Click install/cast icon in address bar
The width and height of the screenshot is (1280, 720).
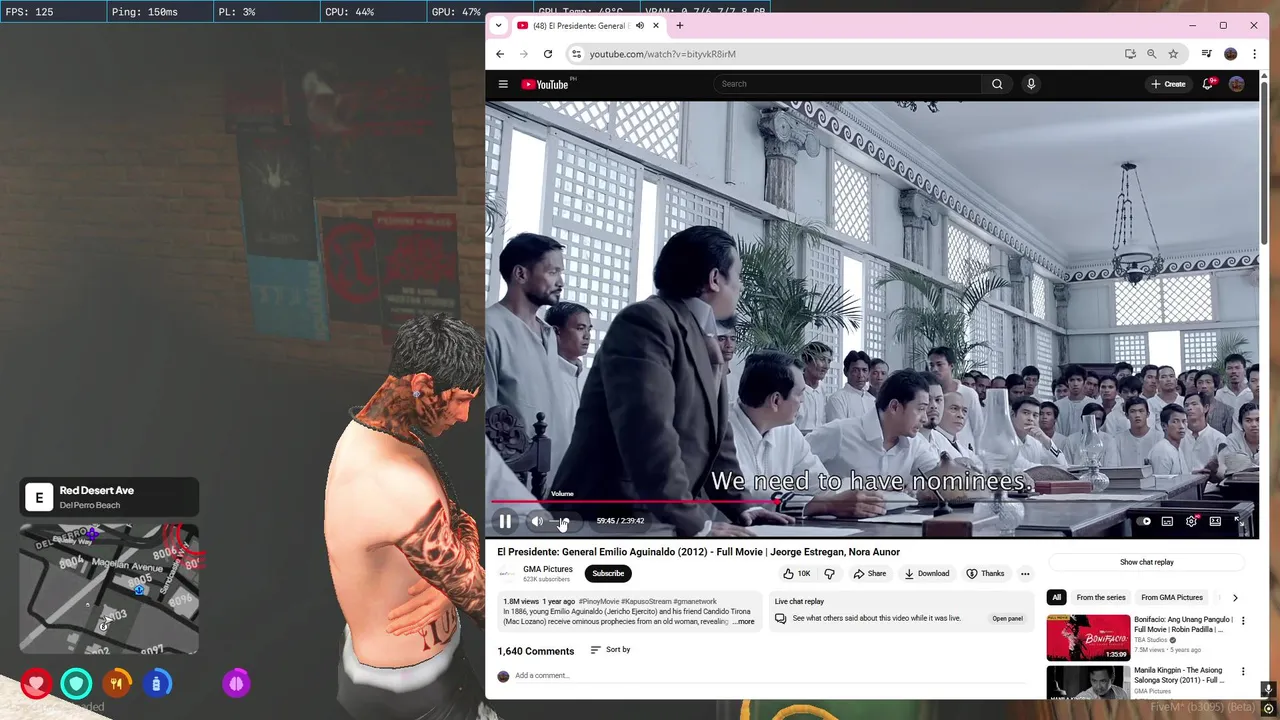point(1130,54)
